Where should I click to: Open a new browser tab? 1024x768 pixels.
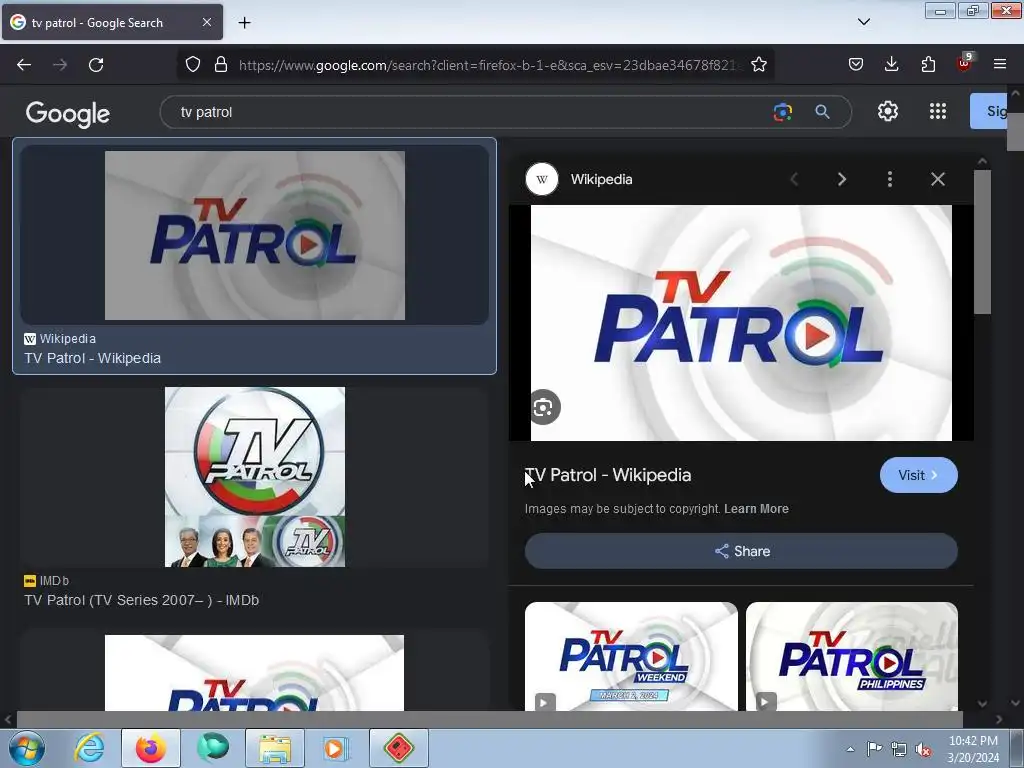pyautogui.click(x=244, y=23)
